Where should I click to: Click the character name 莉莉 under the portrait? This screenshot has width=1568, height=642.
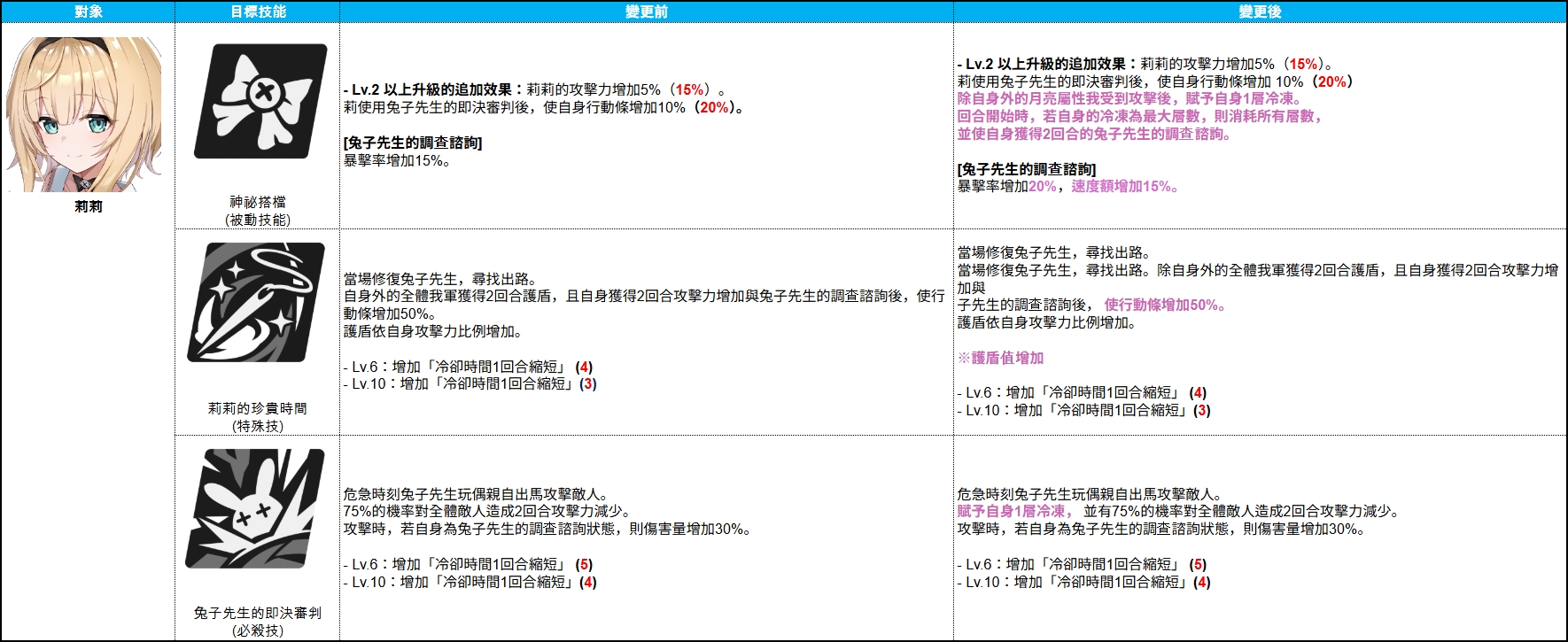coord(89,206)
